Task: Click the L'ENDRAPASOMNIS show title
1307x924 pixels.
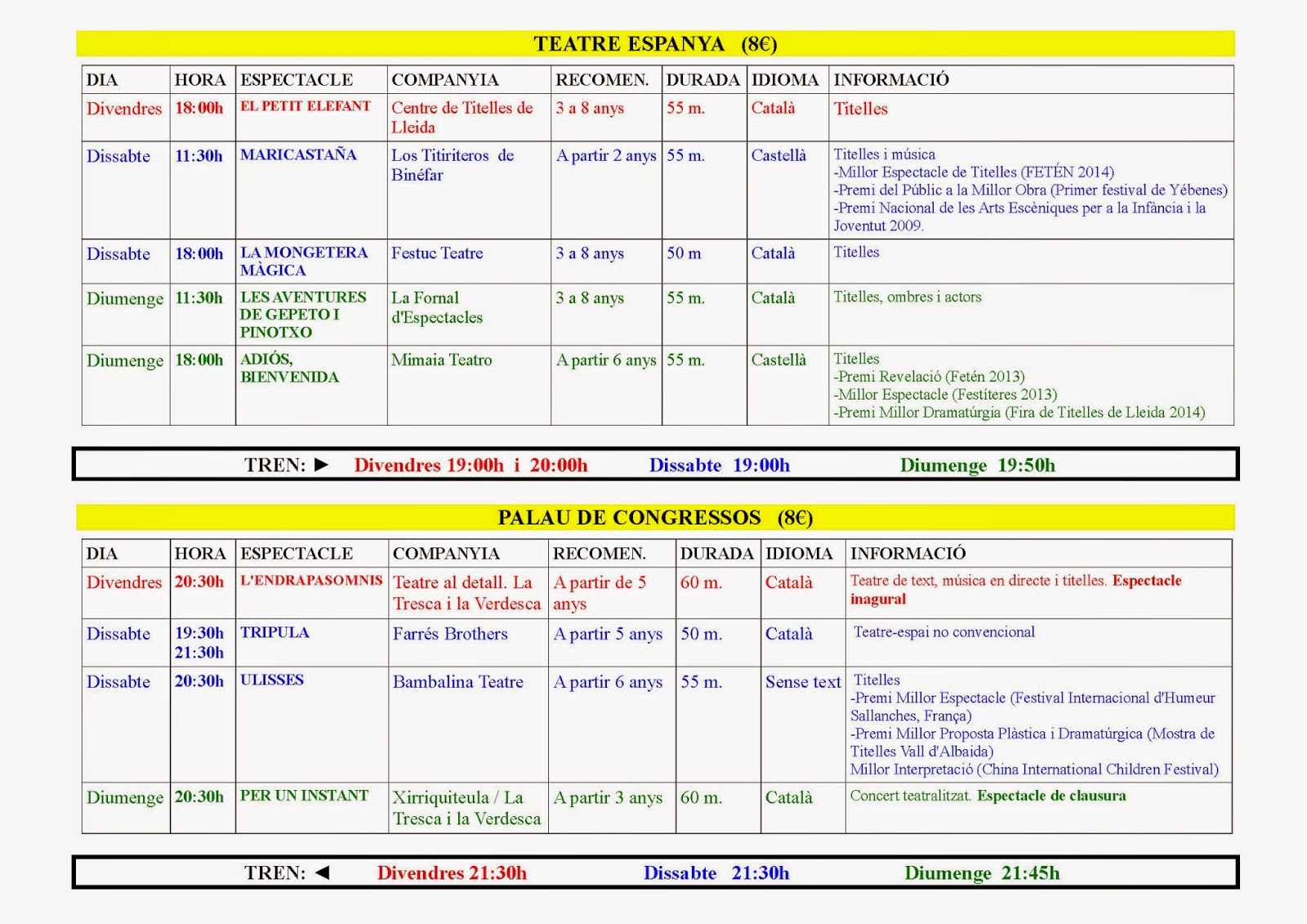Action: (x=311, y=580)
